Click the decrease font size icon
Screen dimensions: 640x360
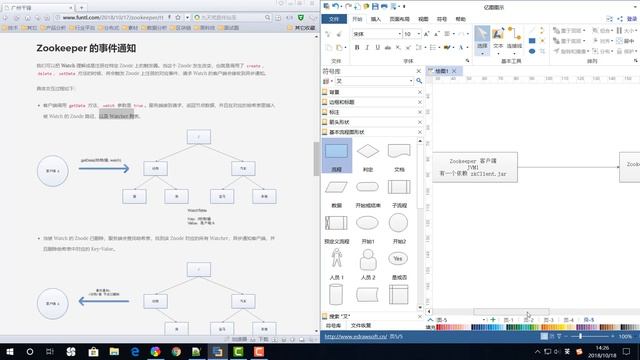click(436, 34)
